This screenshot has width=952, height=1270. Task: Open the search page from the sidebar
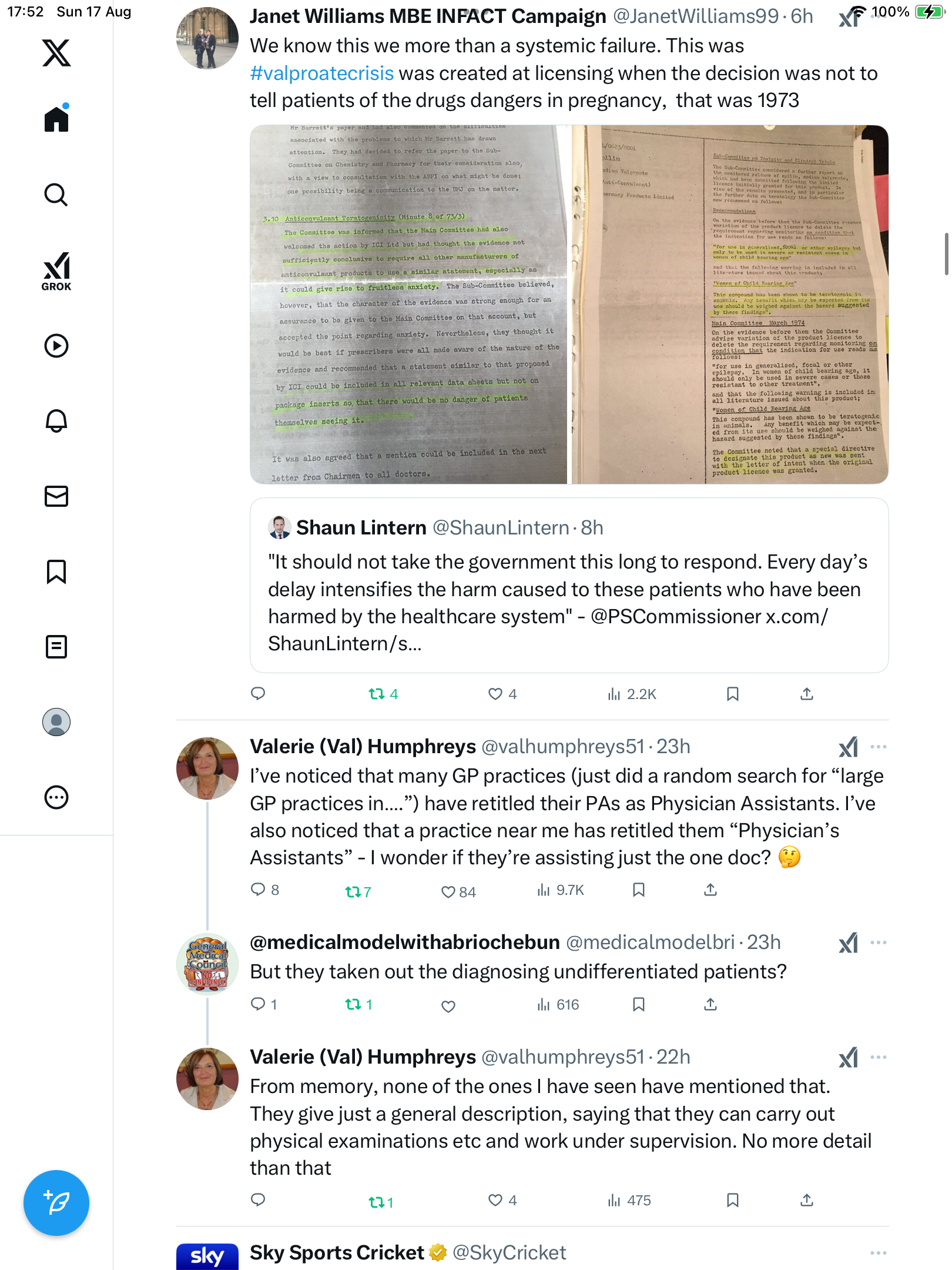56,195
